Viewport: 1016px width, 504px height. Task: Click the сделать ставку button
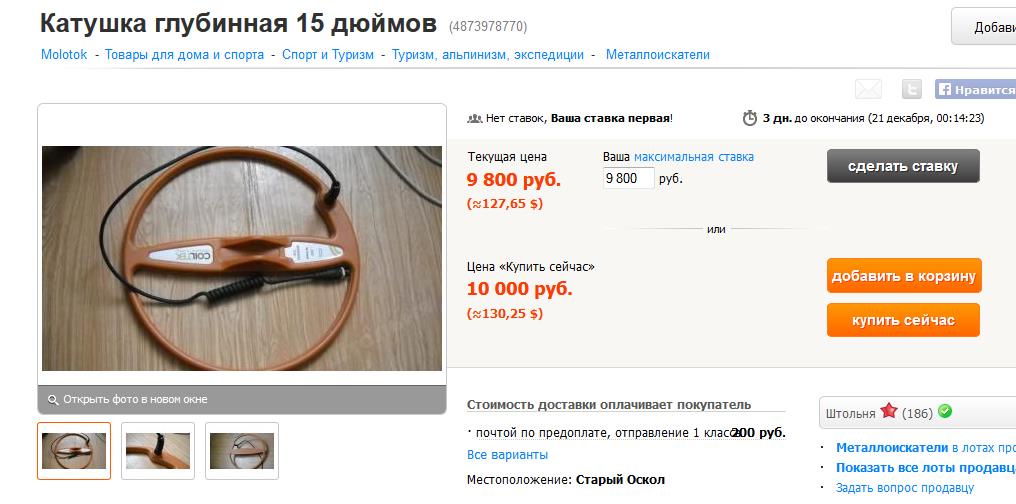click(x=903, y=166)
